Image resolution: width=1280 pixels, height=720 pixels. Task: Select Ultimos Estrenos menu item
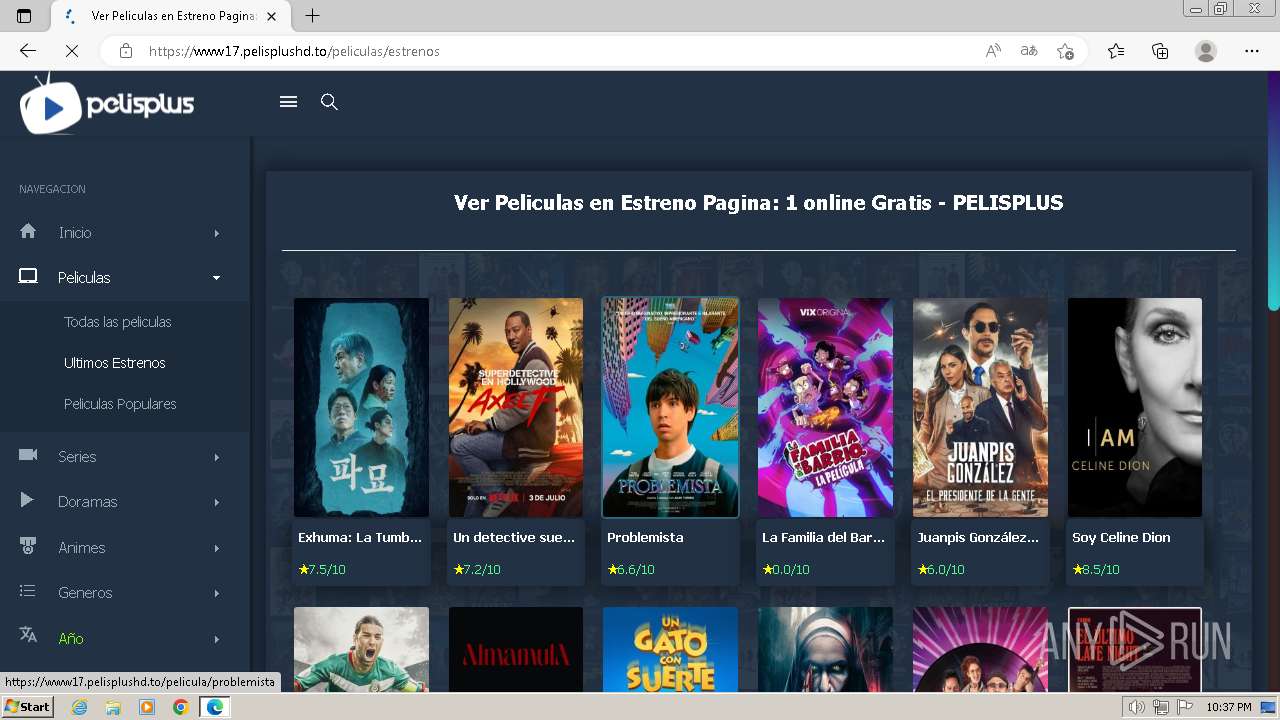pos(115,363)
